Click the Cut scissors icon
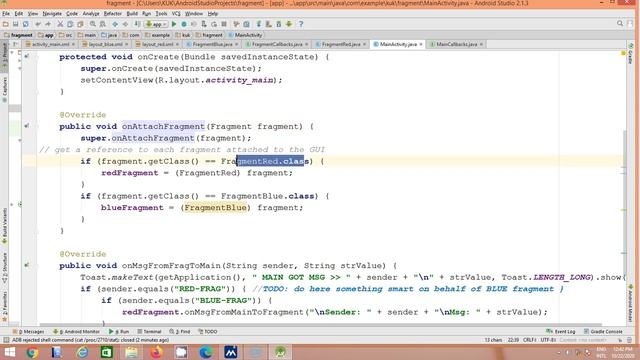This screenshot has height=360, width=640. [60, 24]
